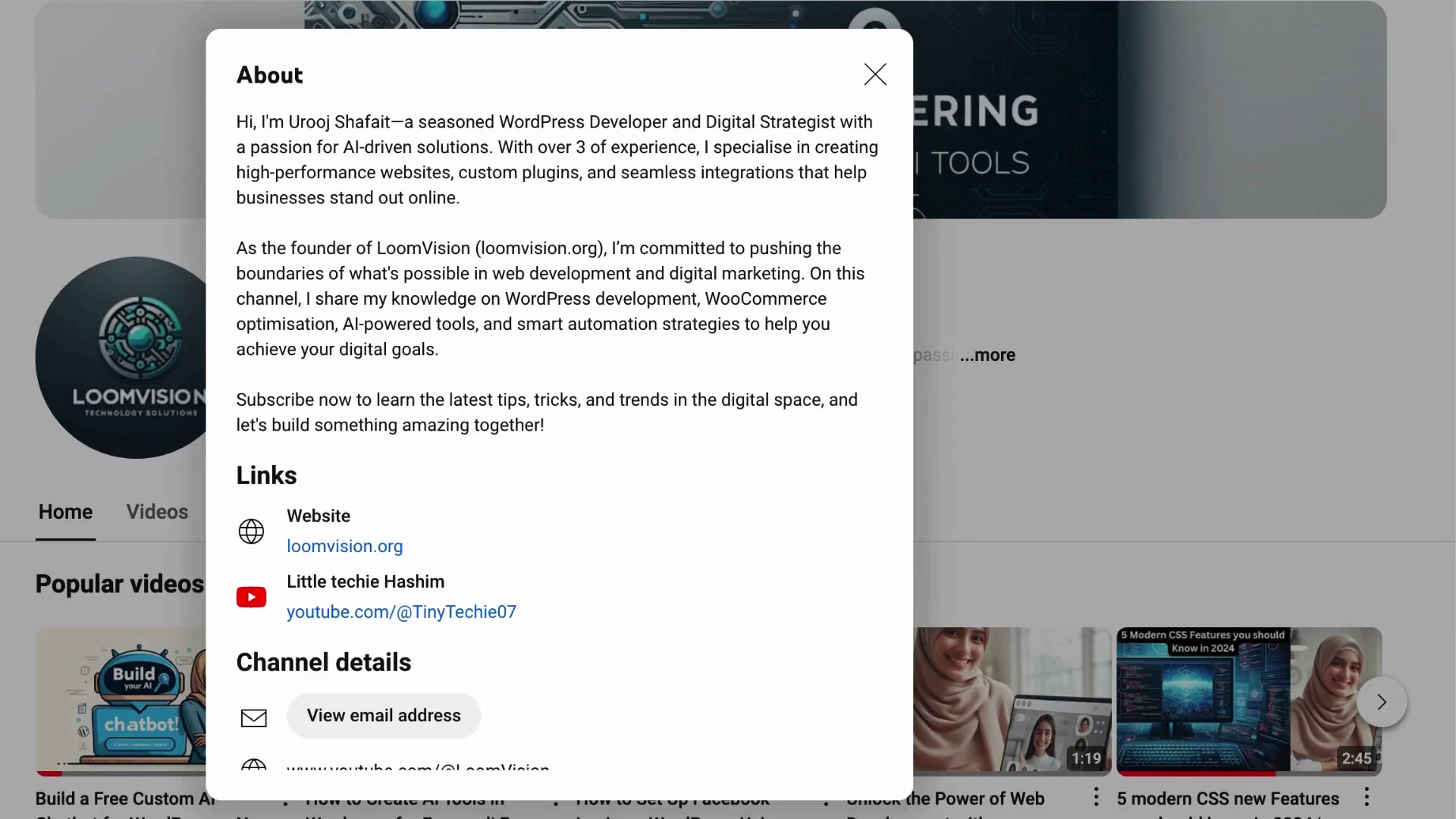The width and height of the screenshot is (1456, 819).
Task: Open the 5 modern CSS new Features thumbnail
Action: (1248, 701)
